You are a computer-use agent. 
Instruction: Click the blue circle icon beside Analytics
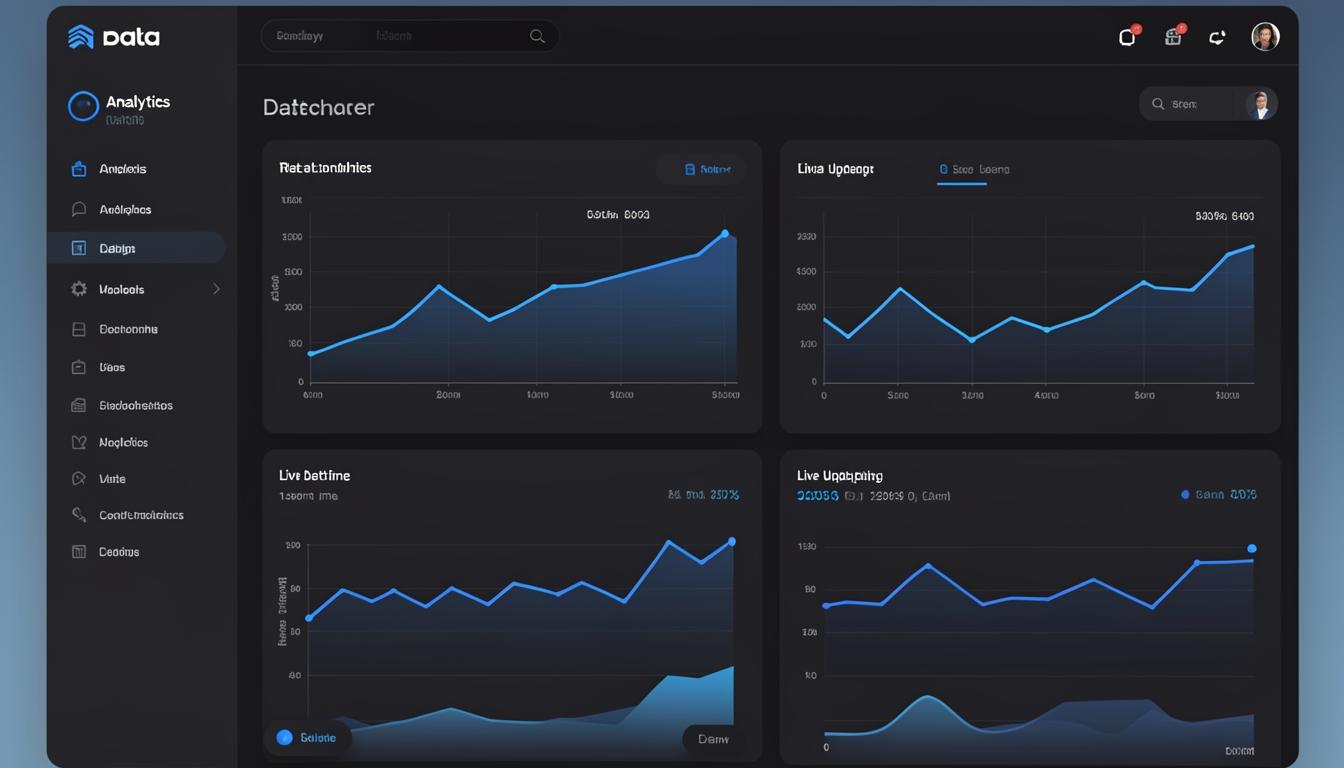pyautogui.click(x=83, y=106)
